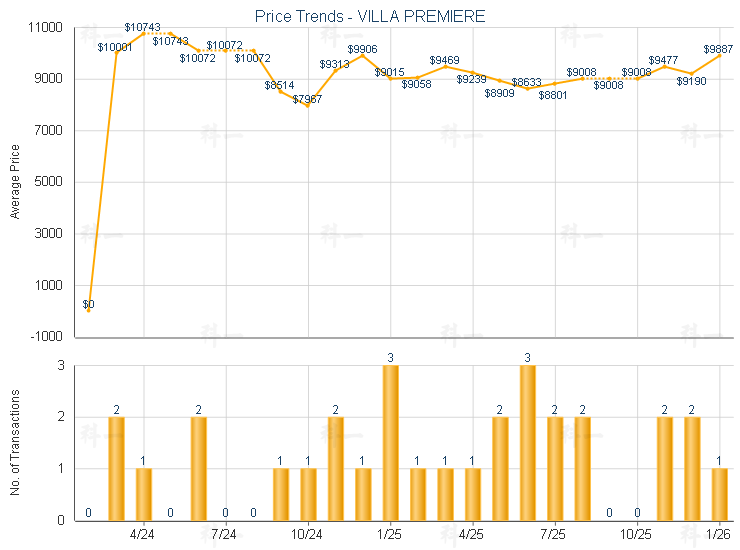
Task: Click the 'Average Price' y-axis title
Action: click(15, 181)
